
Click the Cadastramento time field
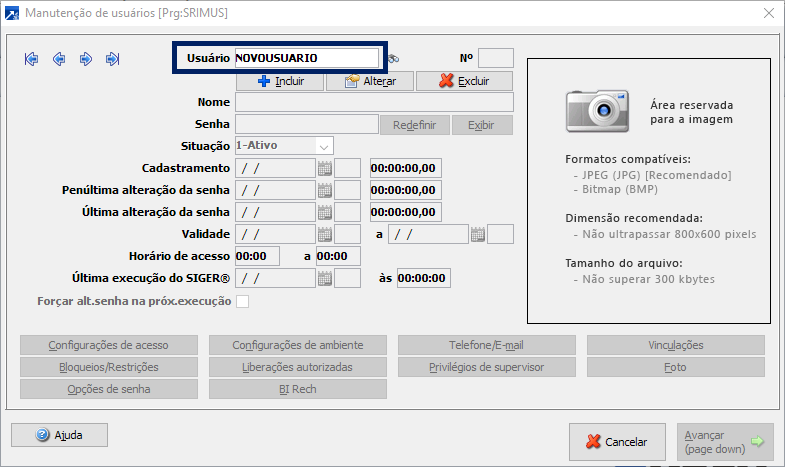406,168
